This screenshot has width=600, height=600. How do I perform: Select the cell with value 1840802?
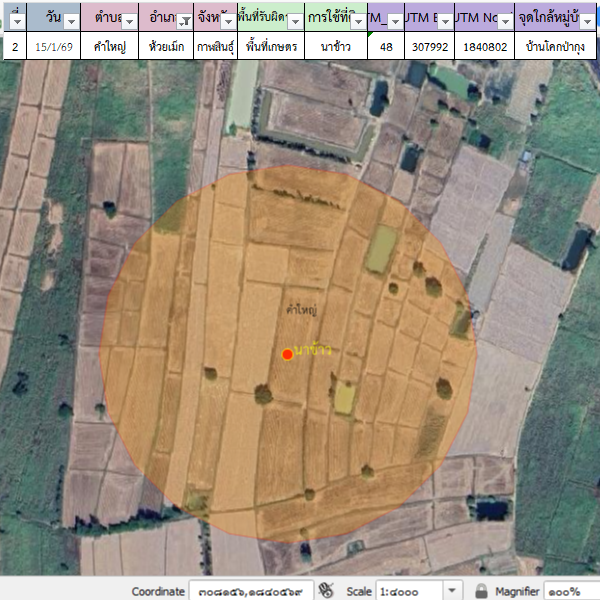click(x=485, y=46)
